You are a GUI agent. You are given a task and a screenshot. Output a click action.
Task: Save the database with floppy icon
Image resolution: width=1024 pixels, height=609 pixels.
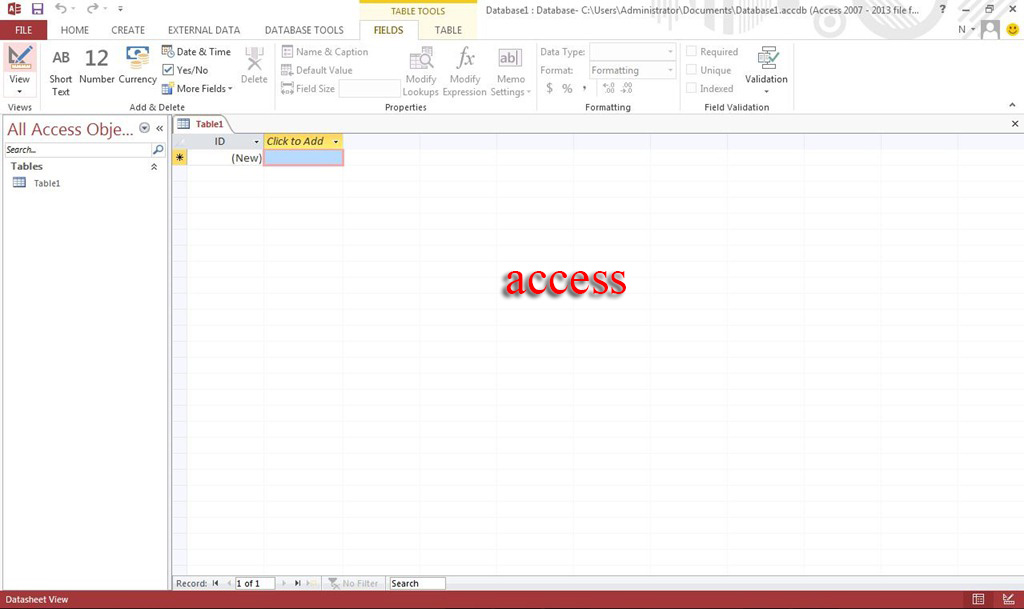coord(37,9)
